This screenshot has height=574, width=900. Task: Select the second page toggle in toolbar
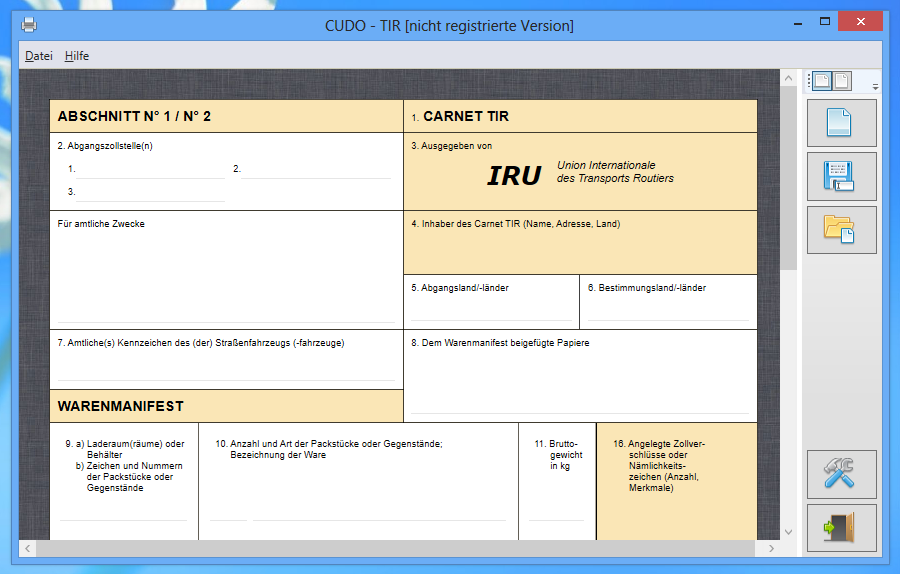tap(842, 81)
